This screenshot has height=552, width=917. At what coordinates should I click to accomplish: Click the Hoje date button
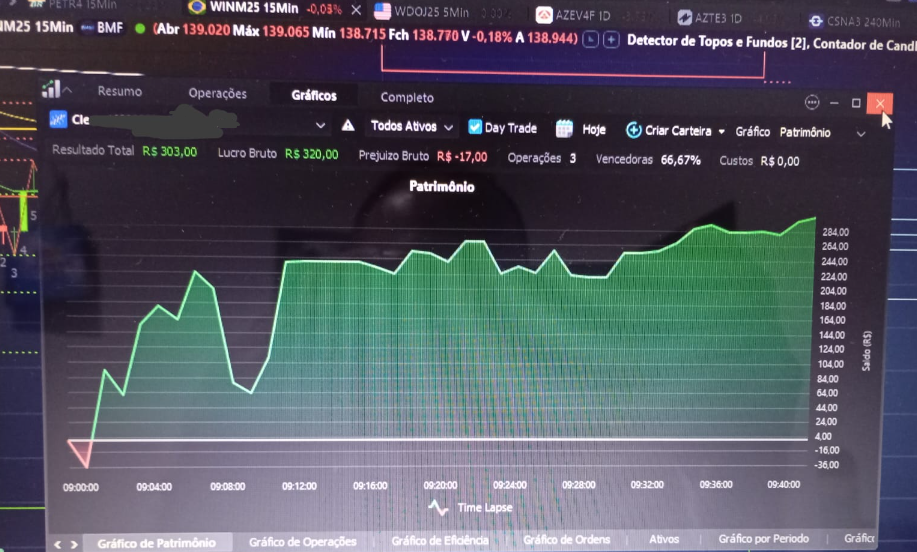coord(594,130)
